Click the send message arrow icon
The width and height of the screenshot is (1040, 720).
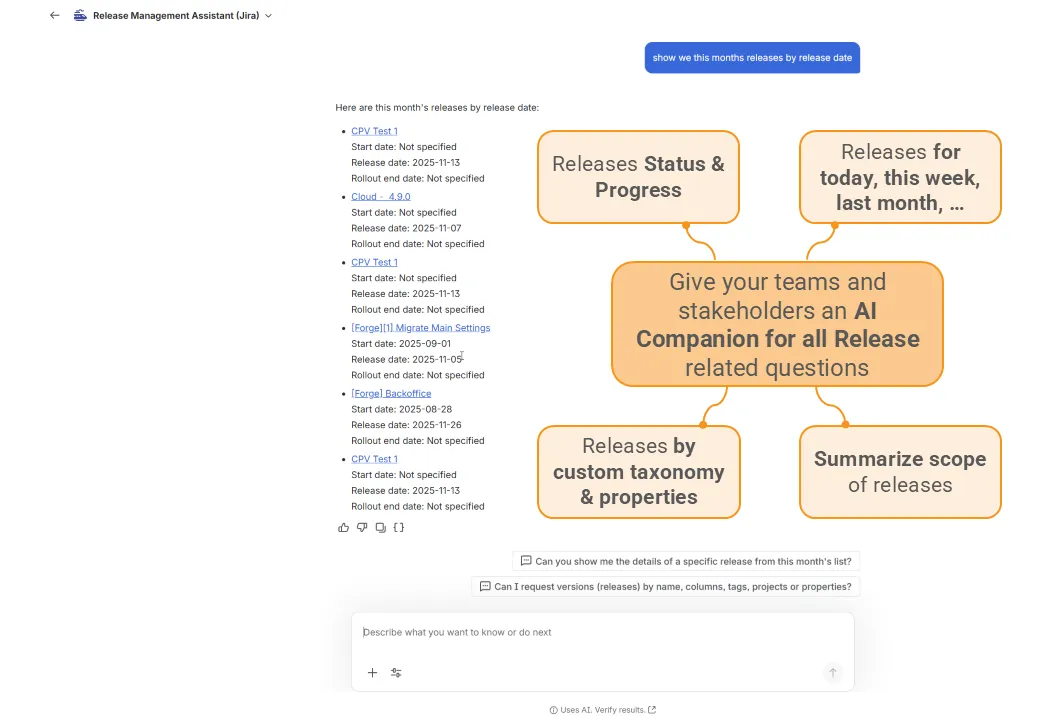coord(832,672)
